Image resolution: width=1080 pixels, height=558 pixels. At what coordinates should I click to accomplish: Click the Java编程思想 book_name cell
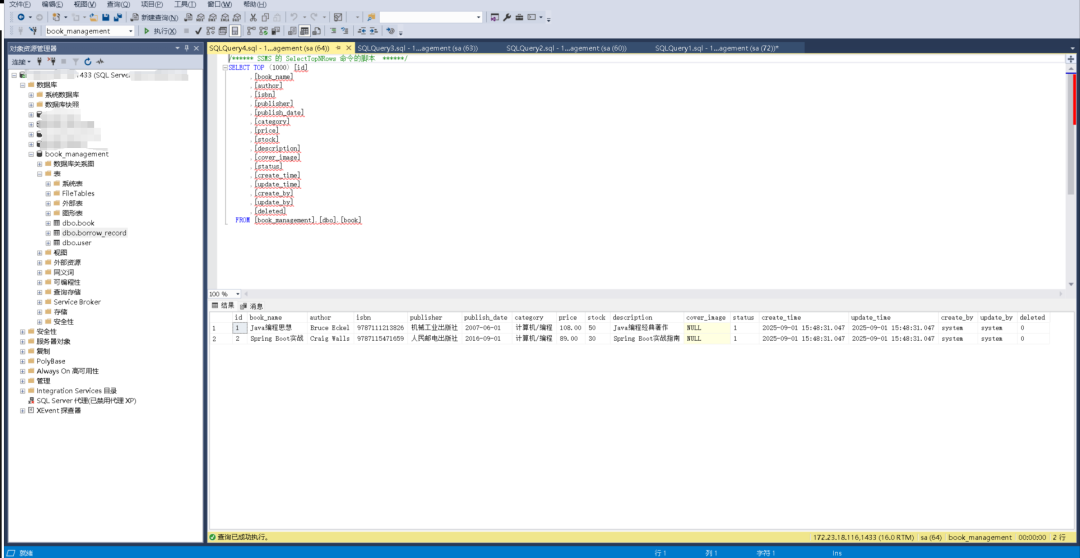click(276, 328)
